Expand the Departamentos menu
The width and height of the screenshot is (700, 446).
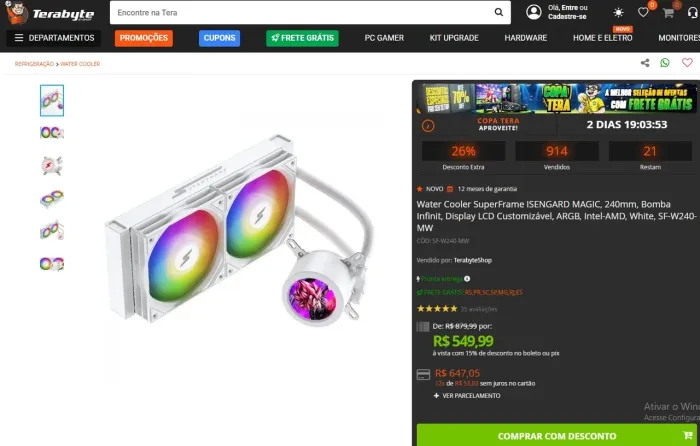point(54,38)
